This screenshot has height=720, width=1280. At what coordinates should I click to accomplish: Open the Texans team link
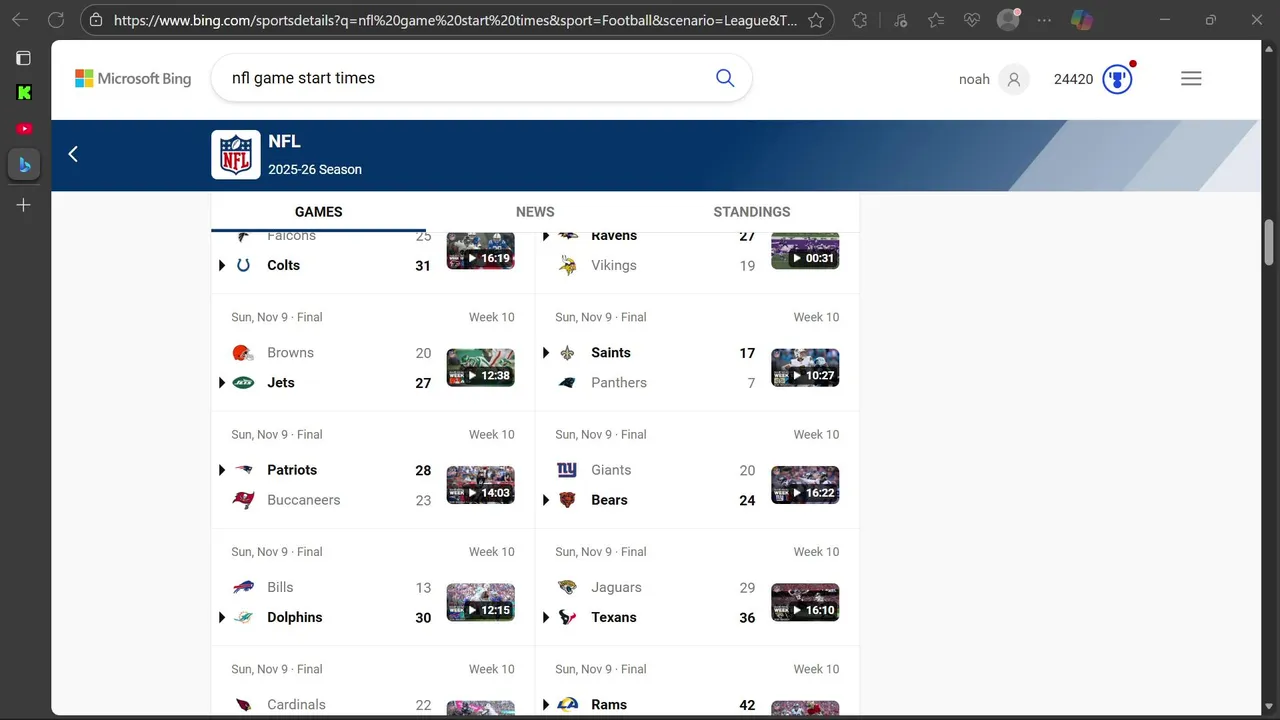[x=614, y=618]
